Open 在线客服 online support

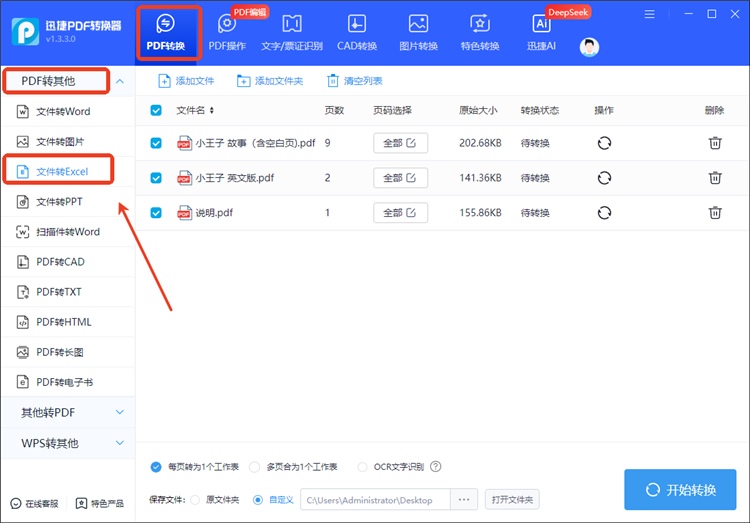[34, 503]
